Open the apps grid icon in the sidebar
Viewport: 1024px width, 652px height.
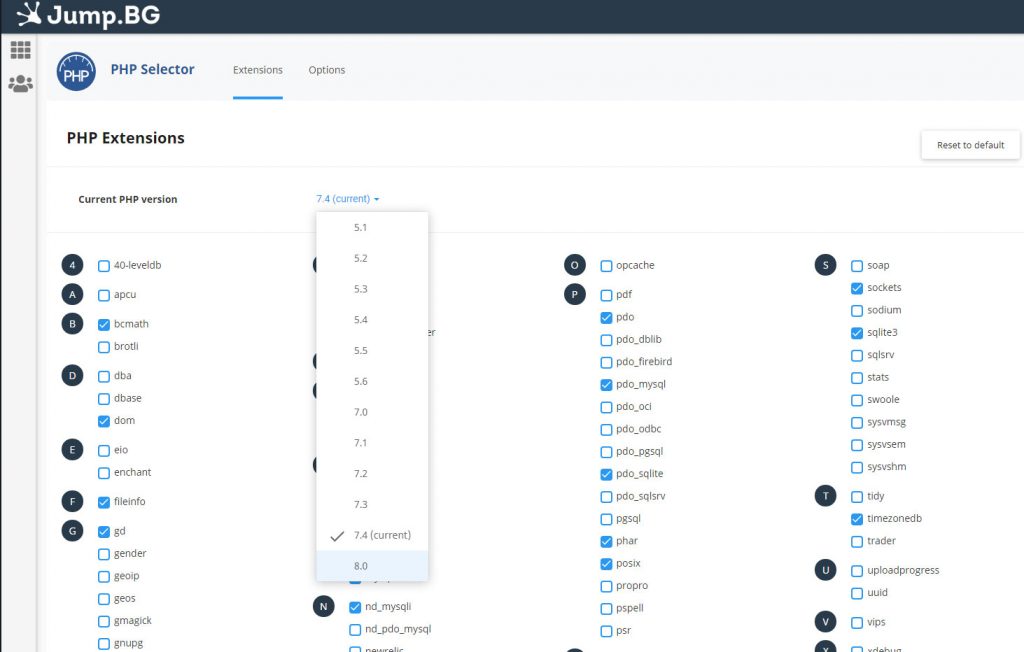pyautogui.click(x=20, y=48)
